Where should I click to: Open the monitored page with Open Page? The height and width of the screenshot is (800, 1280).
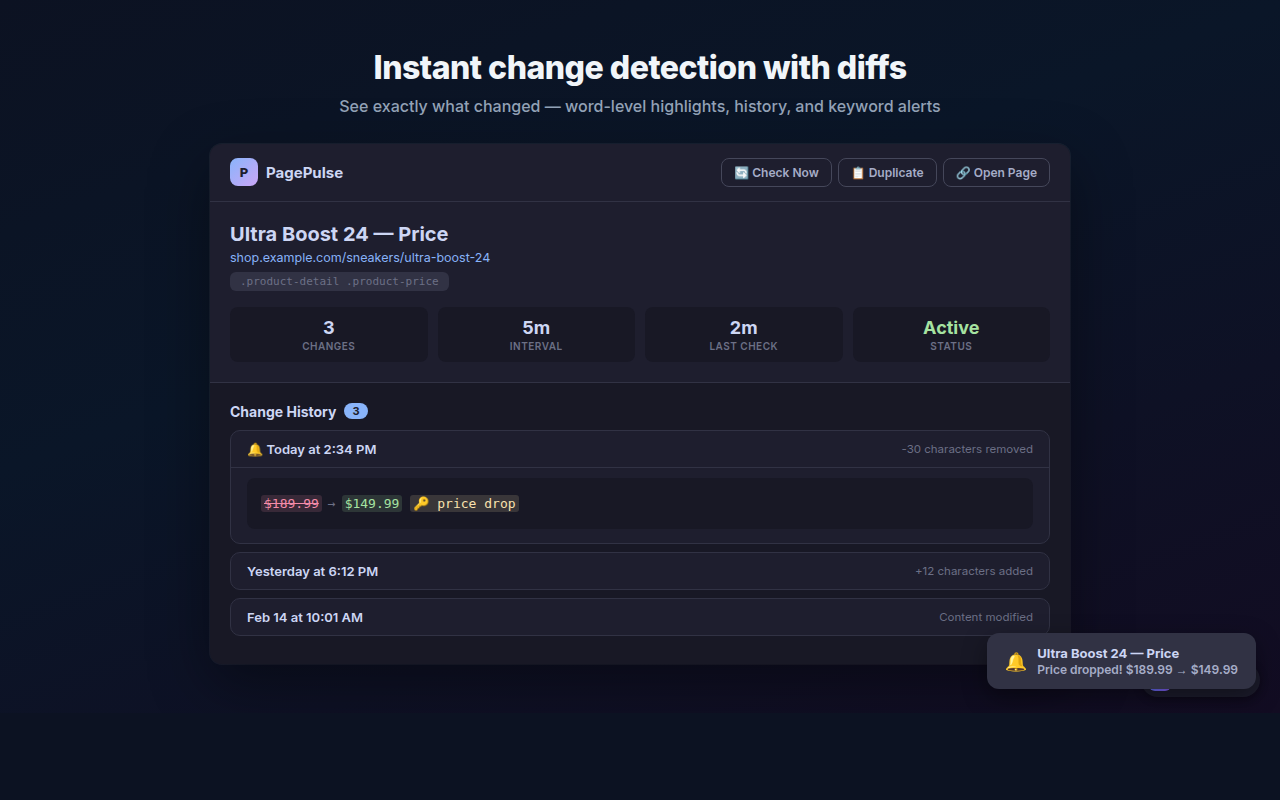[x=996, y=172]
